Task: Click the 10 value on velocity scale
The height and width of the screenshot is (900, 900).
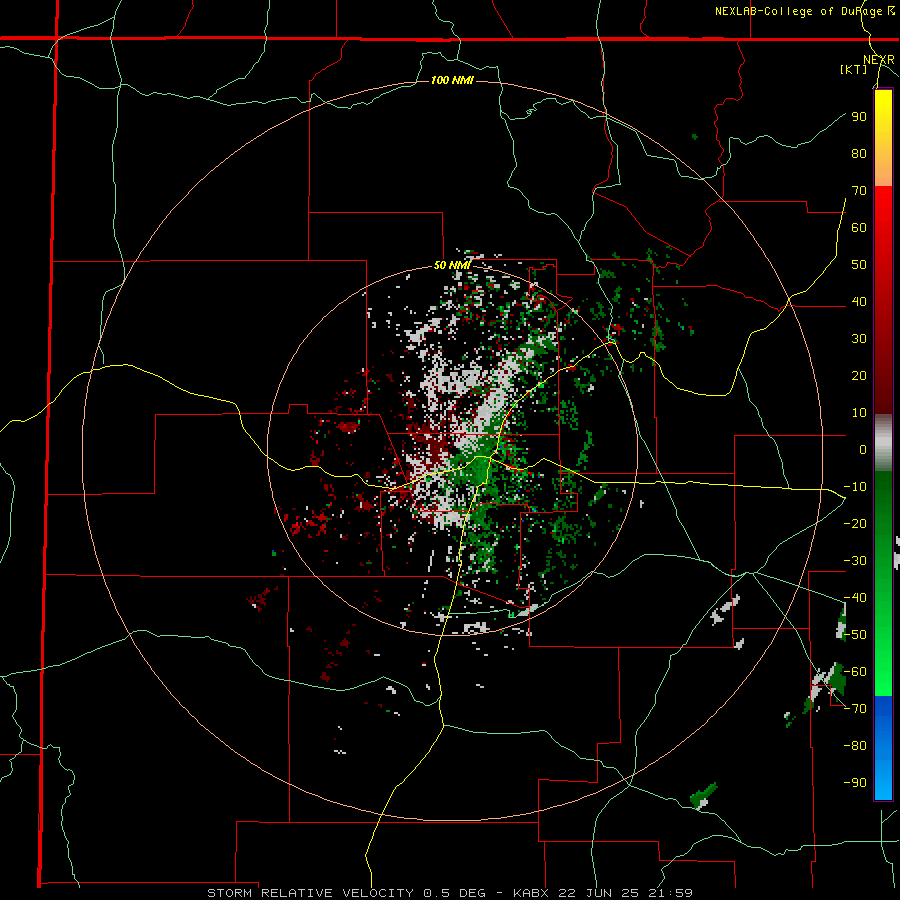Action: coord(859,413)
